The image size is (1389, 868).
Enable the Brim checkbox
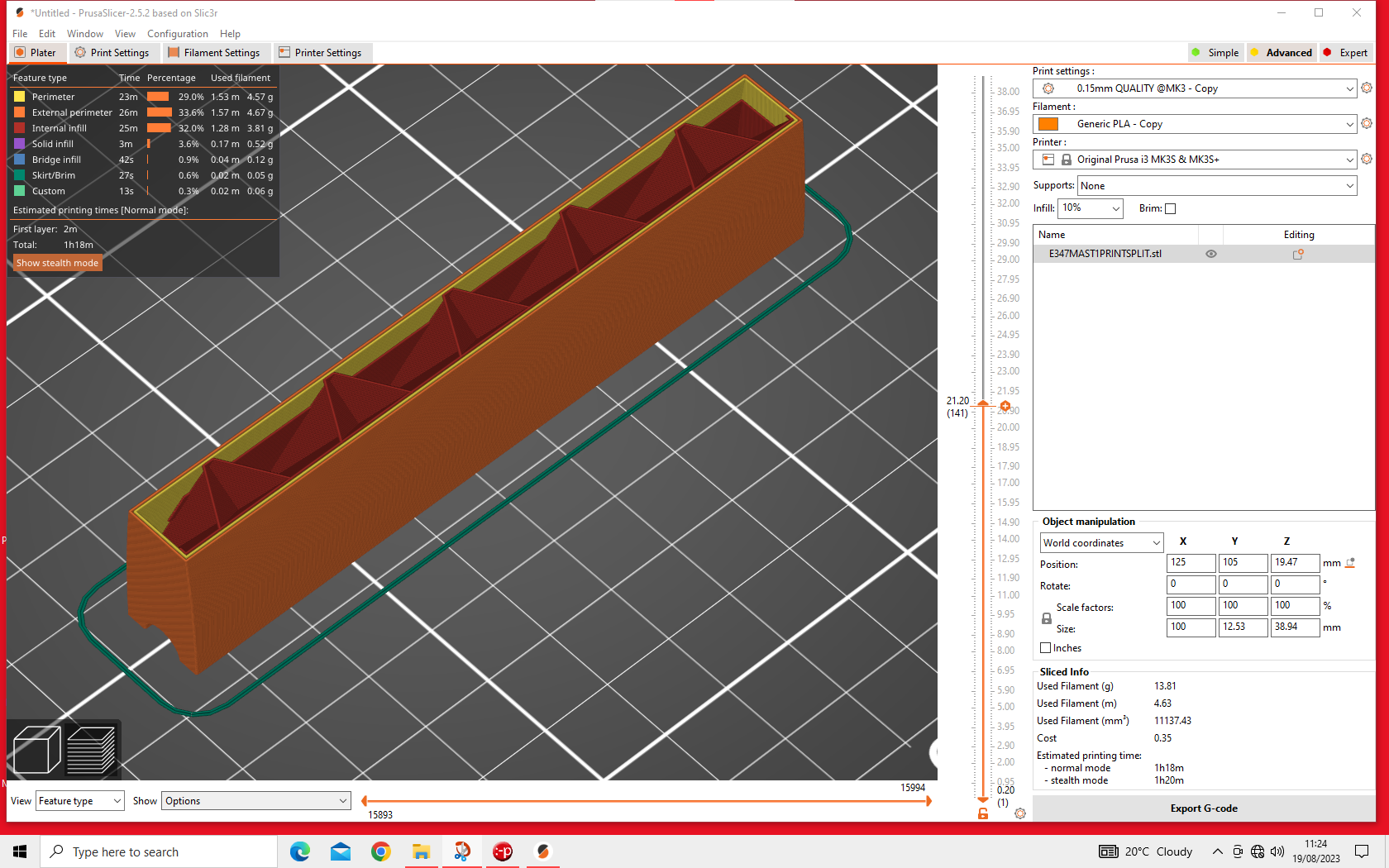pyautogui.click(x=1170, y=209)
